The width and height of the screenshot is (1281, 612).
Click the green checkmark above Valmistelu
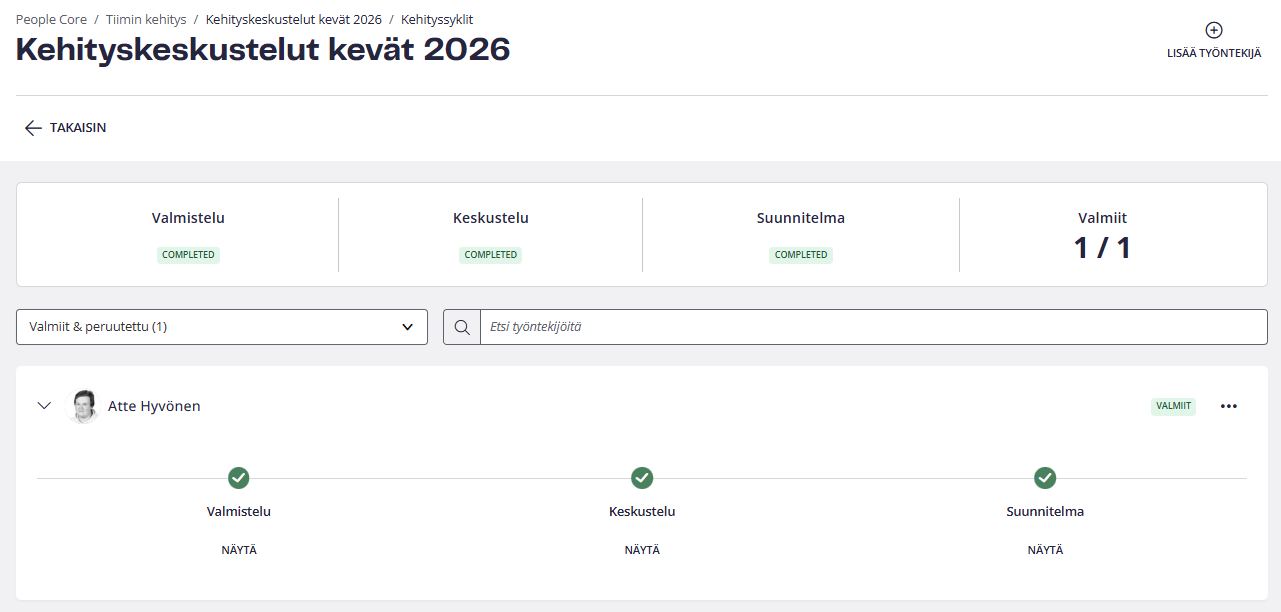click(239, 478)
